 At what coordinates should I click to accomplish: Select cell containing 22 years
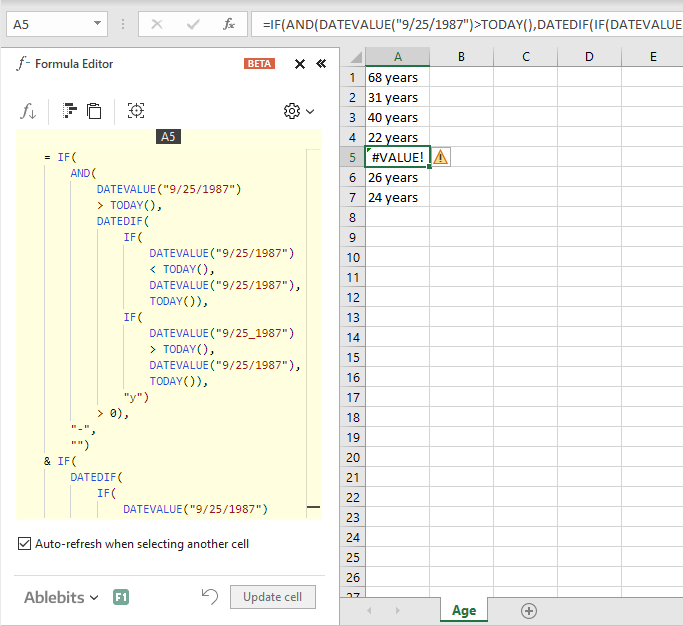pyautogui.click(x=397, y=137)
